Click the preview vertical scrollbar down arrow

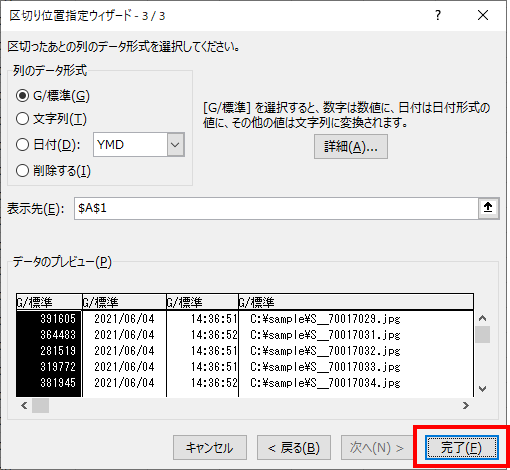click(482, 389)
